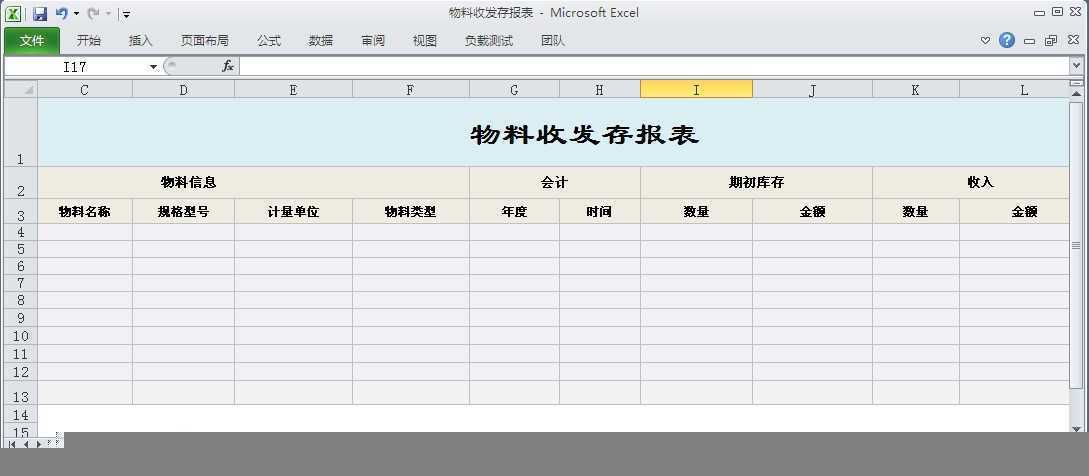Viewport: 1089px width, 476px height.
Task: Click the Save icon in quick access toolbar
Action: pos(40,13)
